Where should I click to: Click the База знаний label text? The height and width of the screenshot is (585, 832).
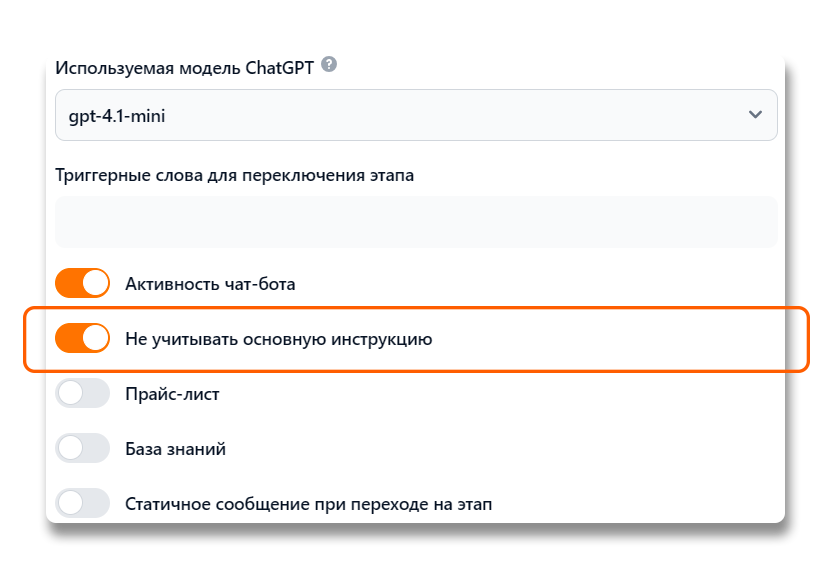pyautogui.click(x=175, y=449)
